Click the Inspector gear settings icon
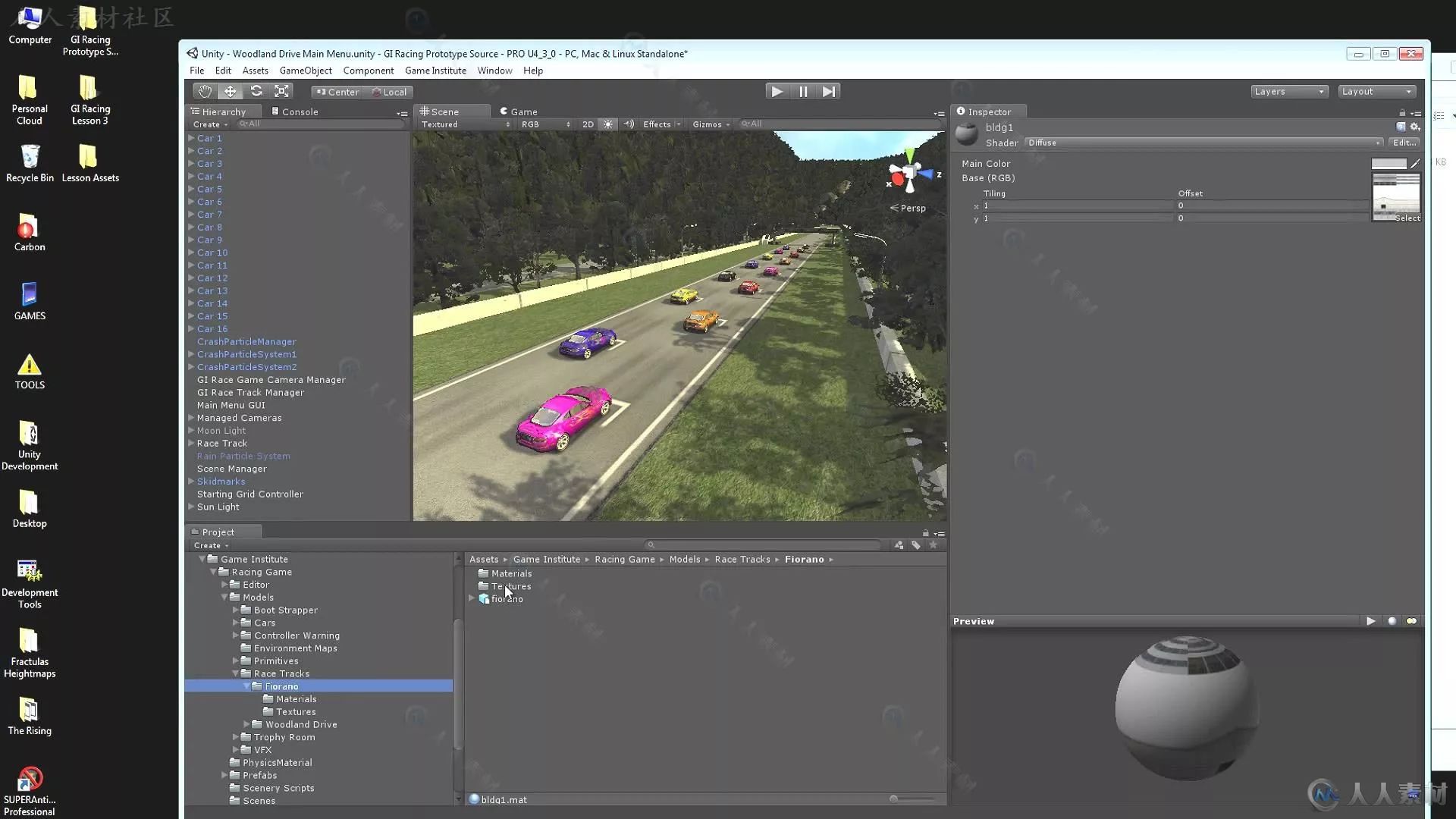This screenshot has width=1456, height=819. (1414, 127)
